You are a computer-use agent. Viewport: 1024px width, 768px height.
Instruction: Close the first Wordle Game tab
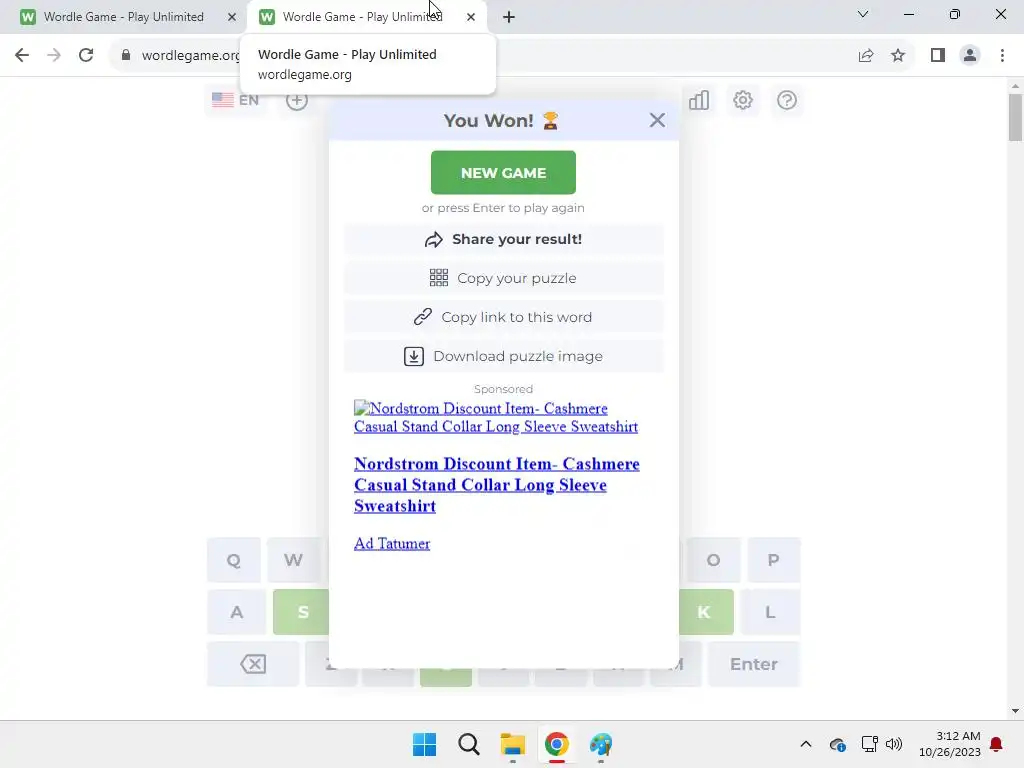pos(232,17)
